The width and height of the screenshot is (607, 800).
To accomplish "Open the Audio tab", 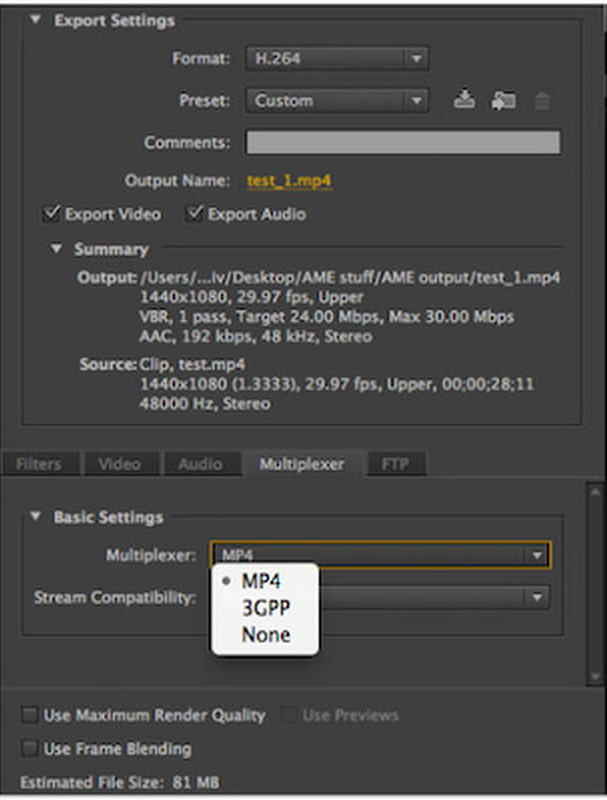I will (200, 464).
